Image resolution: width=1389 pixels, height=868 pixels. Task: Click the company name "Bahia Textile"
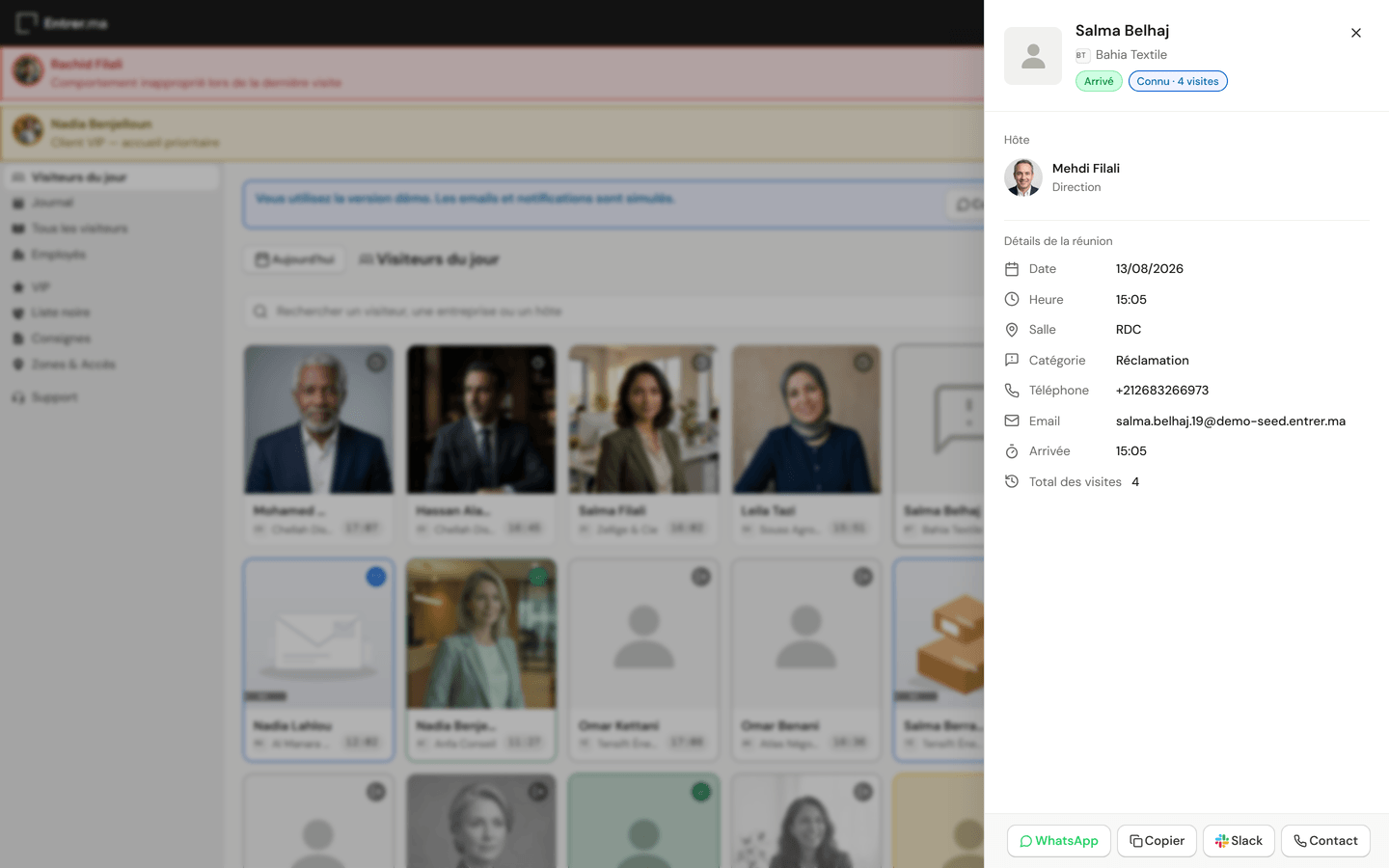point(1131,55)
